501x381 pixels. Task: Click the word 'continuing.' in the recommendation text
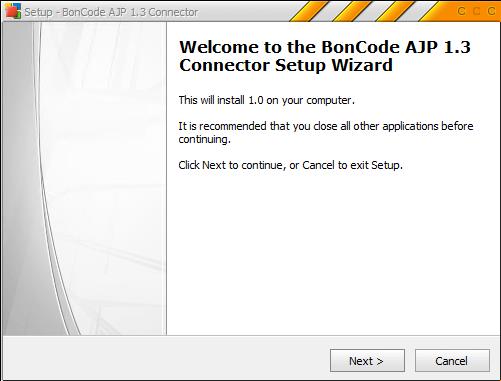(x=204, y=139)
